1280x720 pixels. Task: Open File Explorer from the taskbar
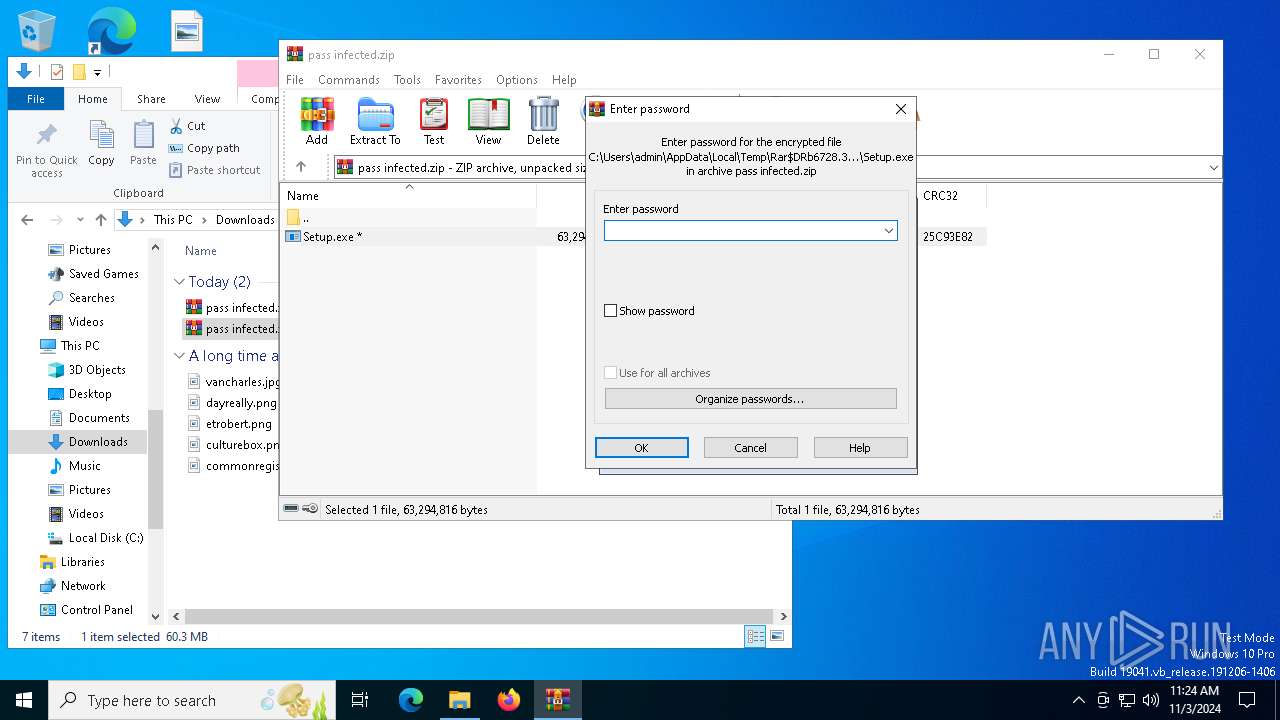[459, 700]
